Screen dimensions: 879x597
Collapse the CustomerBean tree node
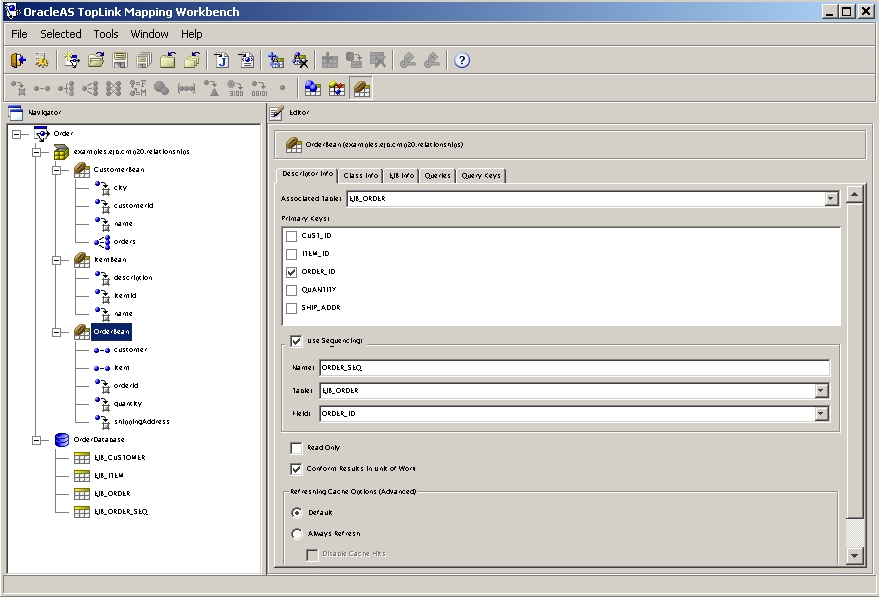57,170
